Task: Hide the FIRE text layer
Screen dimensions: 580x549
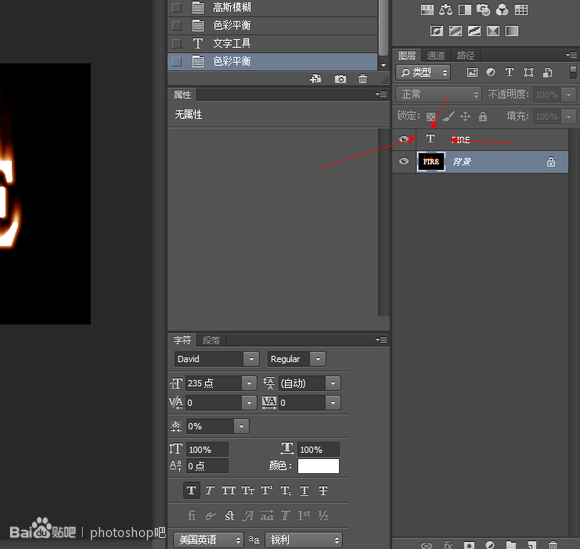Action: (x=404, y=139)
